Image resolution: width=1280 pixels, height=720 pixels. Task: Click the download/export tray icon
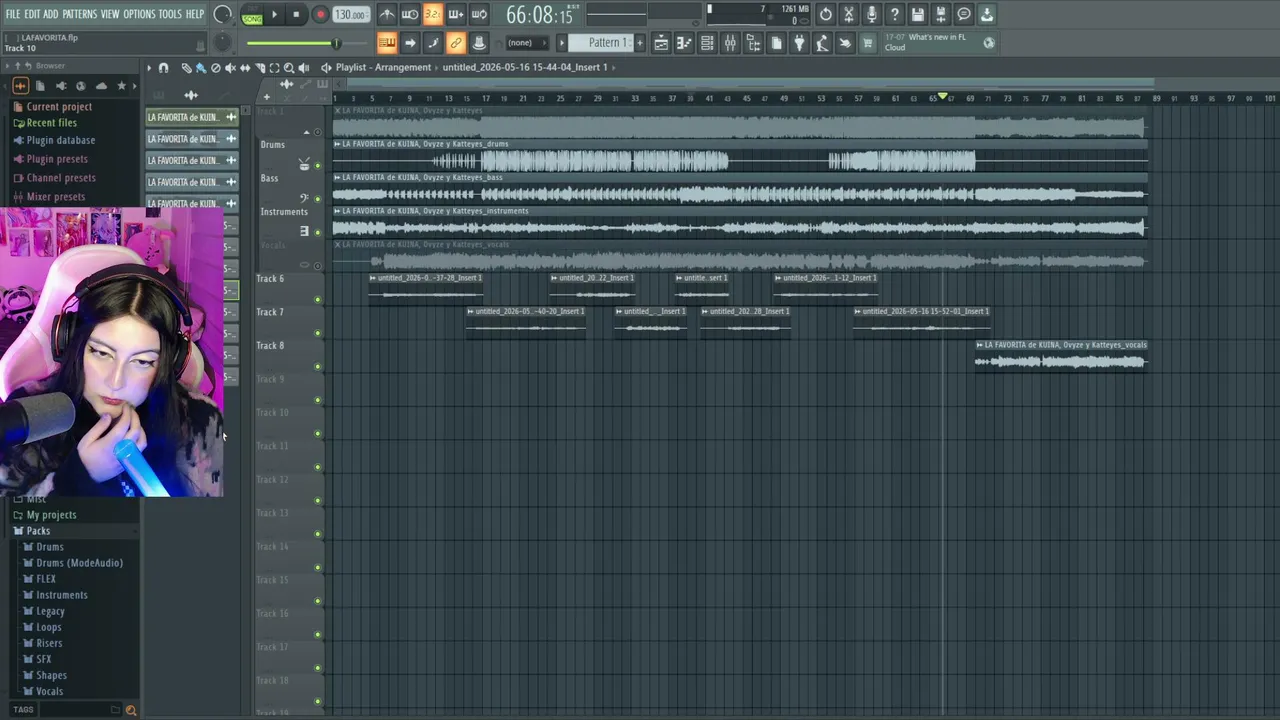tap(987, 15)
